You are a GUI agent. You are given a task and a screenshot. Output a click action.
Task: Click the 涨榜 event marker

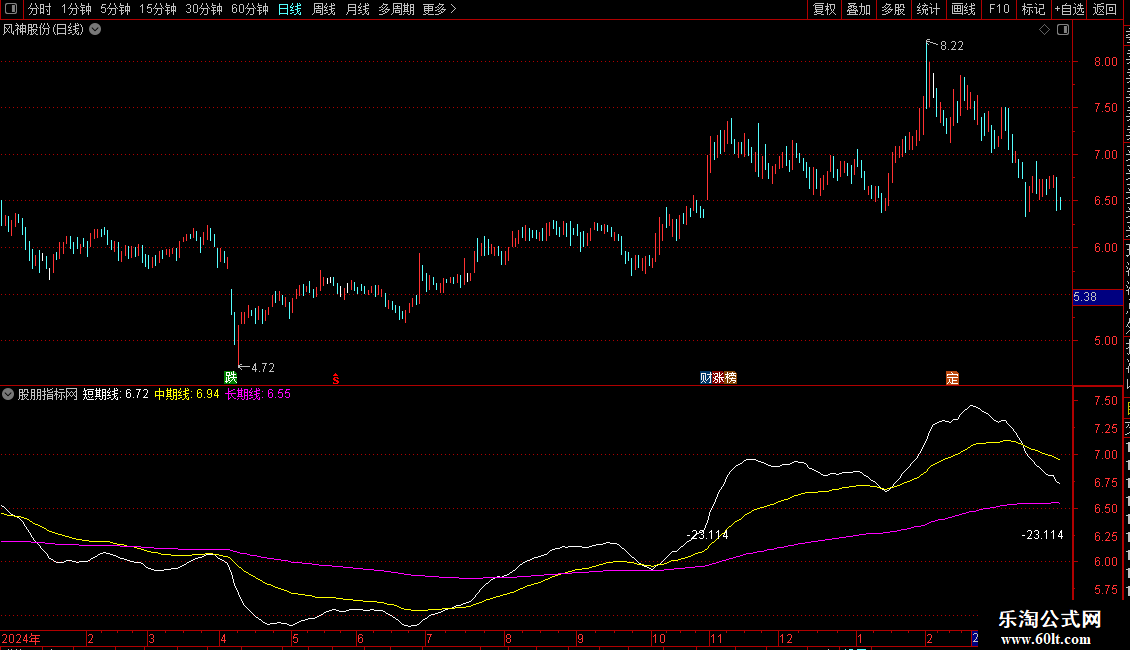(x=724, y=378)
